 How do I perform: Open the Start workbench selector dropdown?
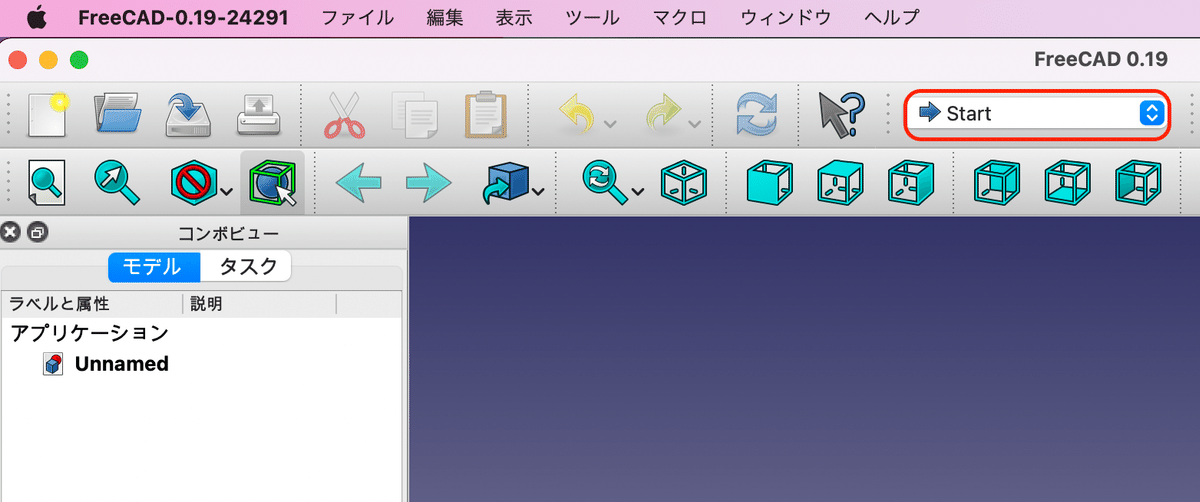click(x=1037, y=113)
